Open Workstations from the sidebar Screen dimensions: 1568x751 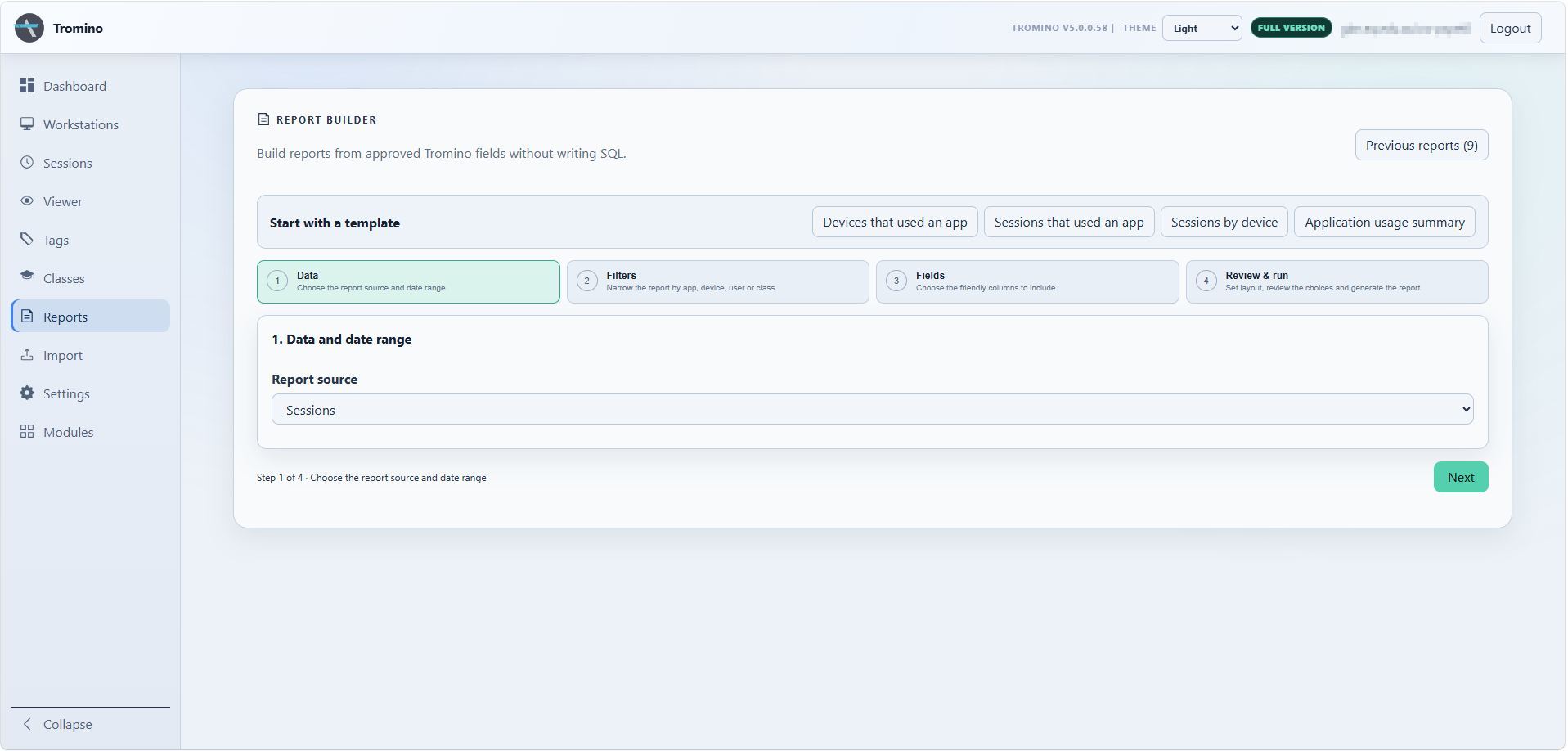coord(90,124)
